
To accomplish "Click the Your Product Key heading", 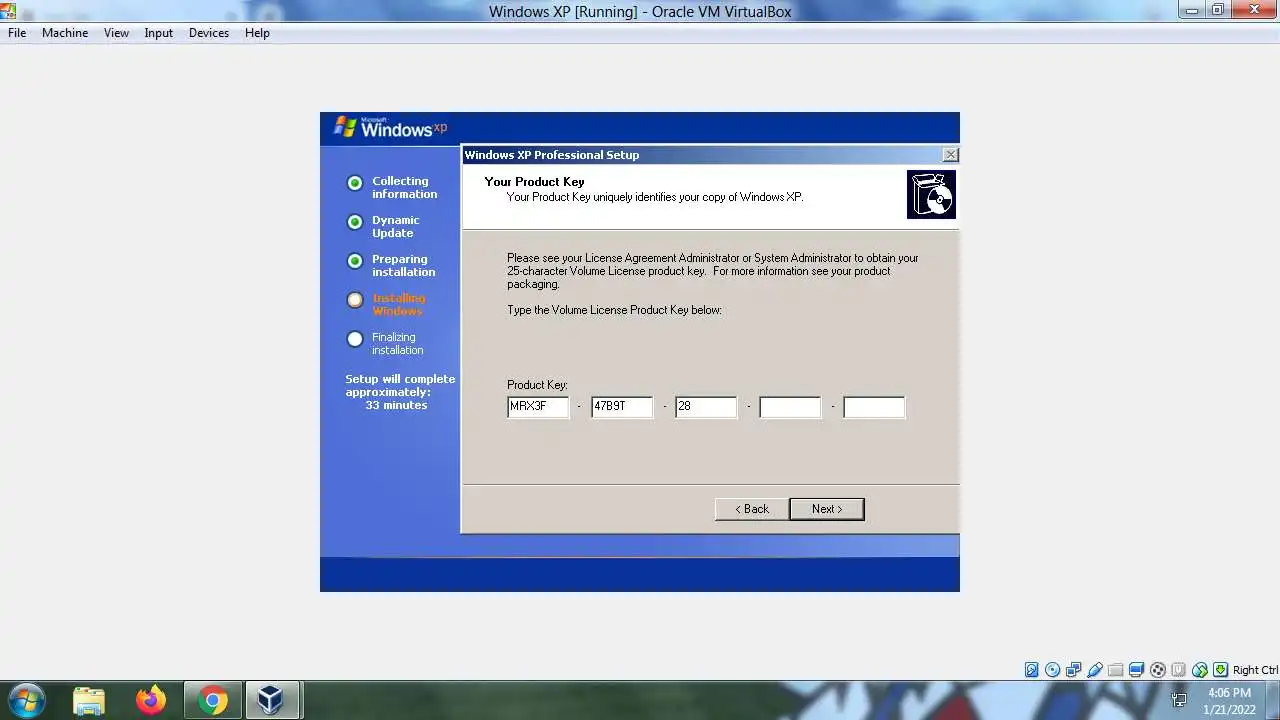I will [x=534, y=182].
